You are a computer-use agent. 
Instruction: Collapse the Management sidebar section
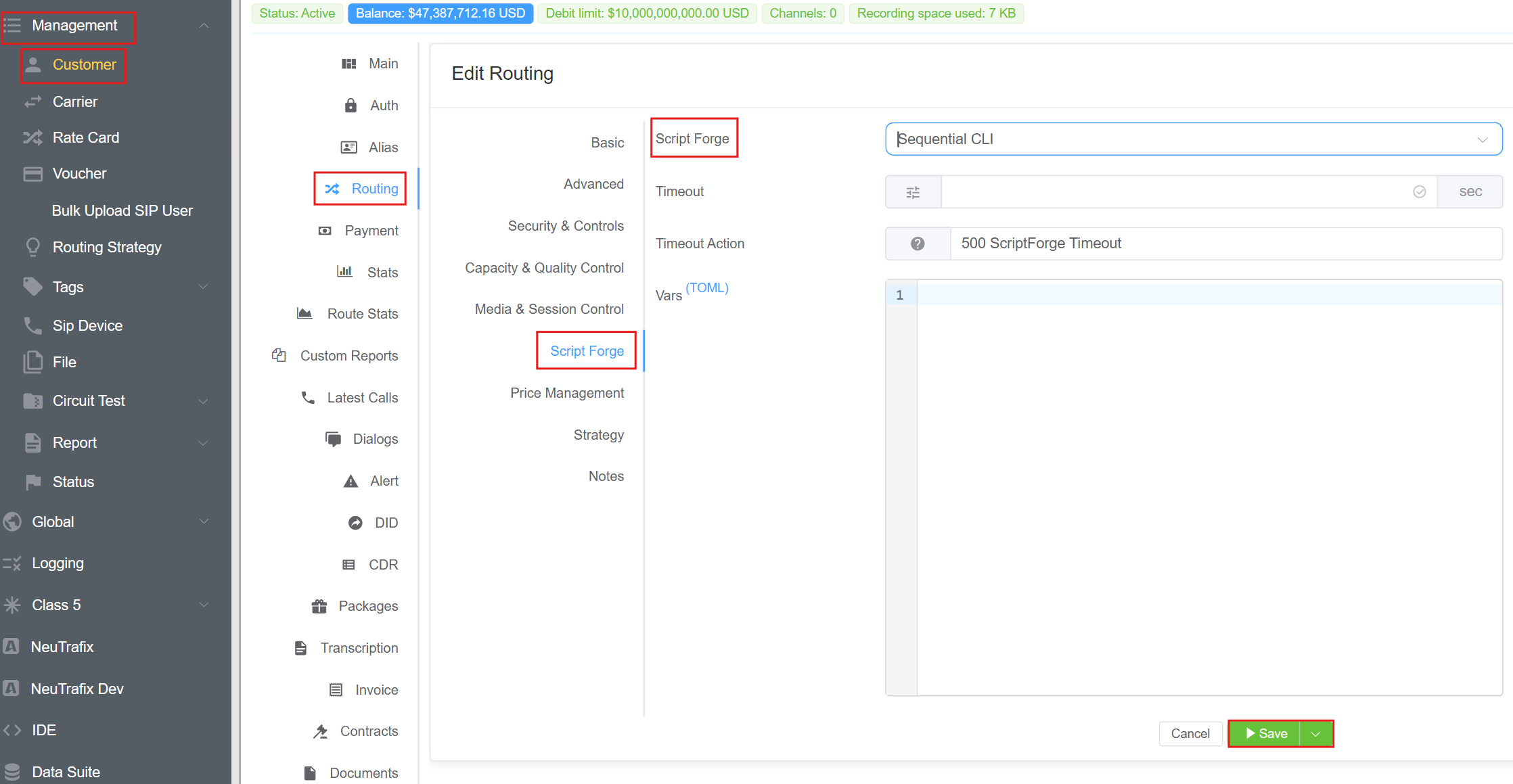[x=204, y=26]
